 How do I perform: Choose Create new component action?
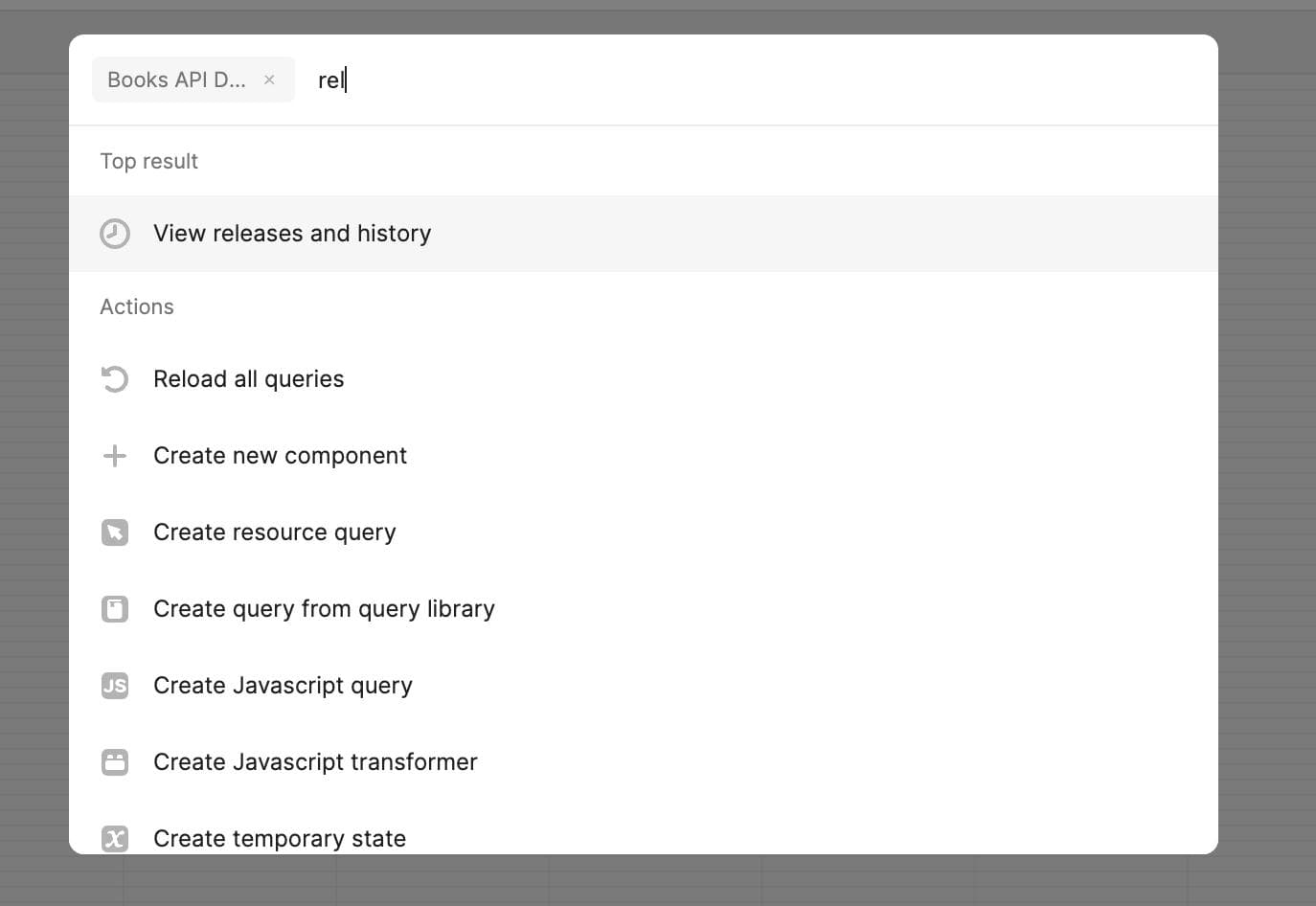pyautogui.click(x=280, y=456)
